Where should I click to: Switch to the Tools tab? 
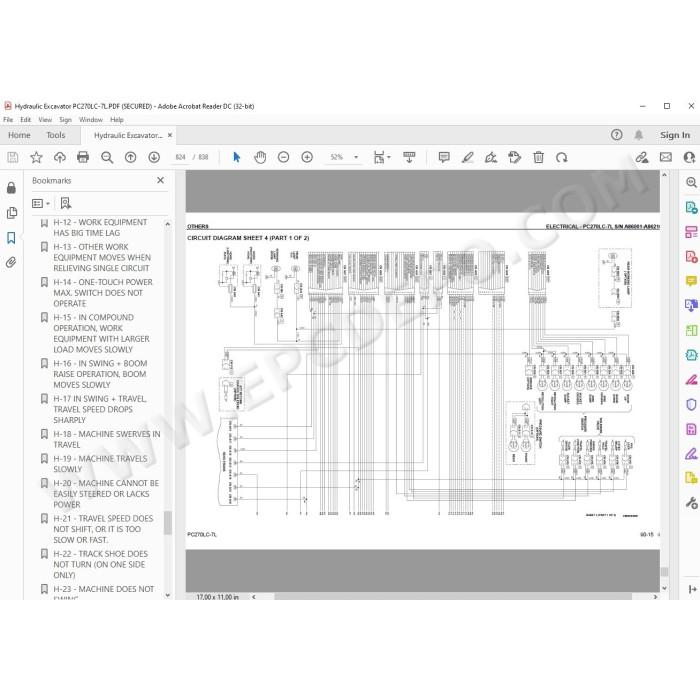(56, 135)
